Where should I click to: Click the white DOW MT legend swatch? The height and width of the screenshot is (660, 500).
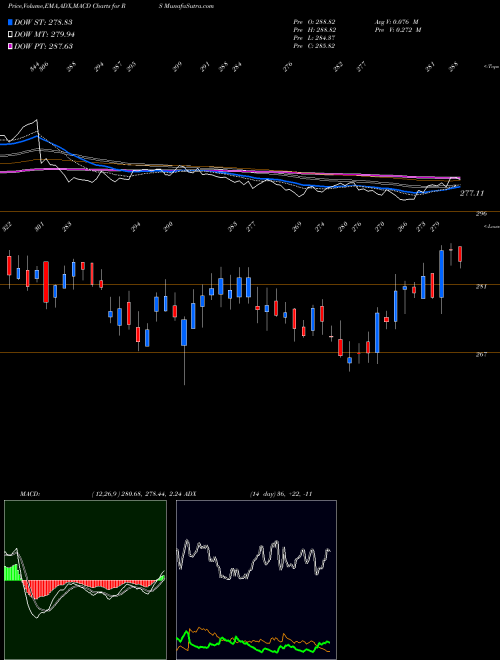click(x=10, y=35)
